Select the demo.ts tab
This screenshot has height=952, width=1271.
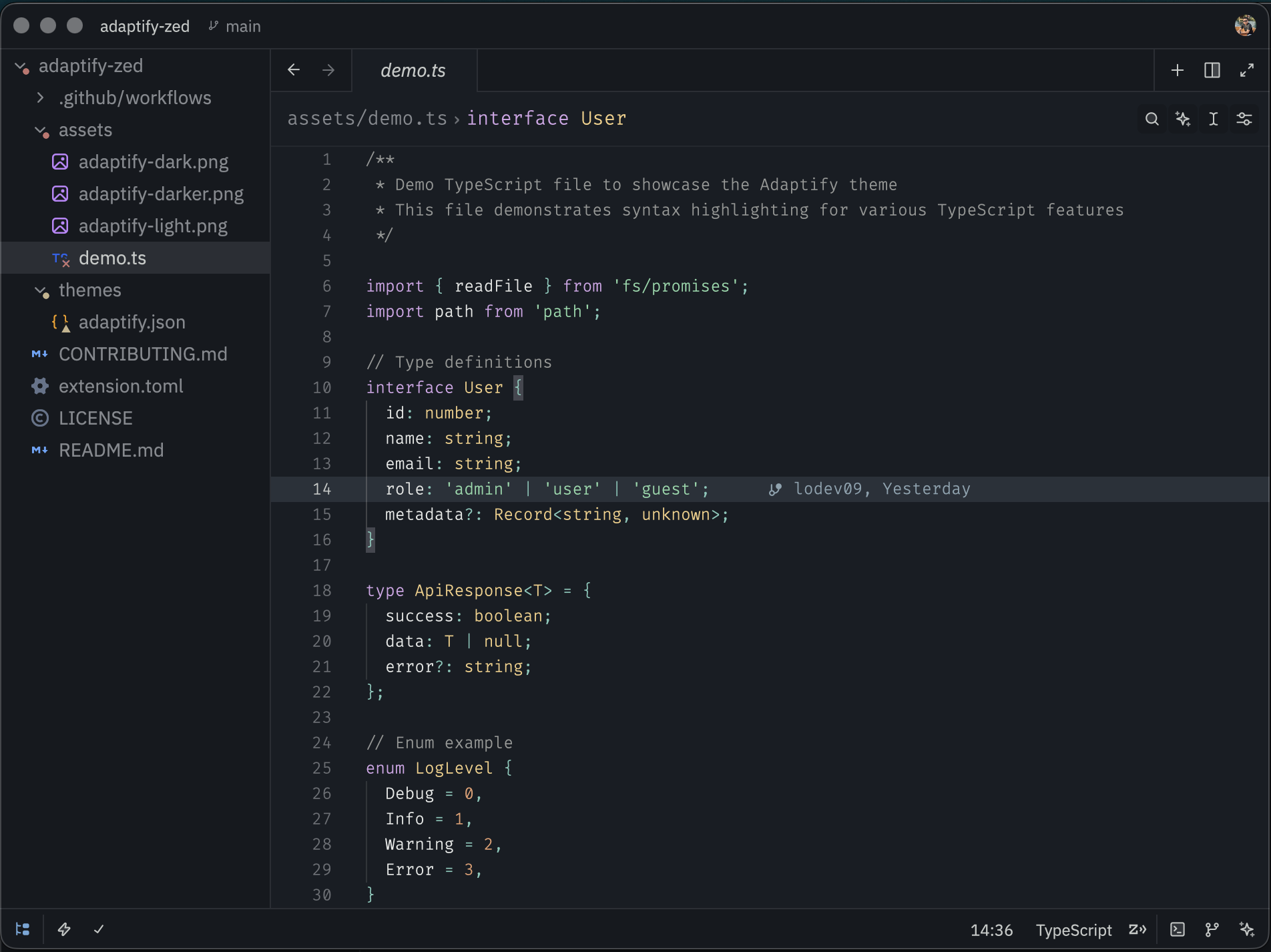click(x=414, y=70)
